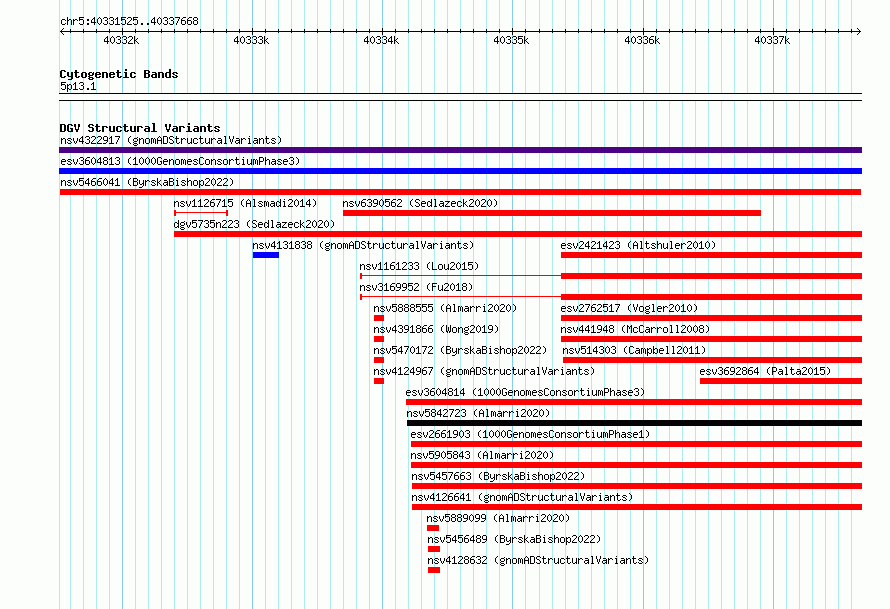890x609 pixels.
Task: Open nsv5470172 ByrskaBishop2022 label
Action: pos(460,350)
